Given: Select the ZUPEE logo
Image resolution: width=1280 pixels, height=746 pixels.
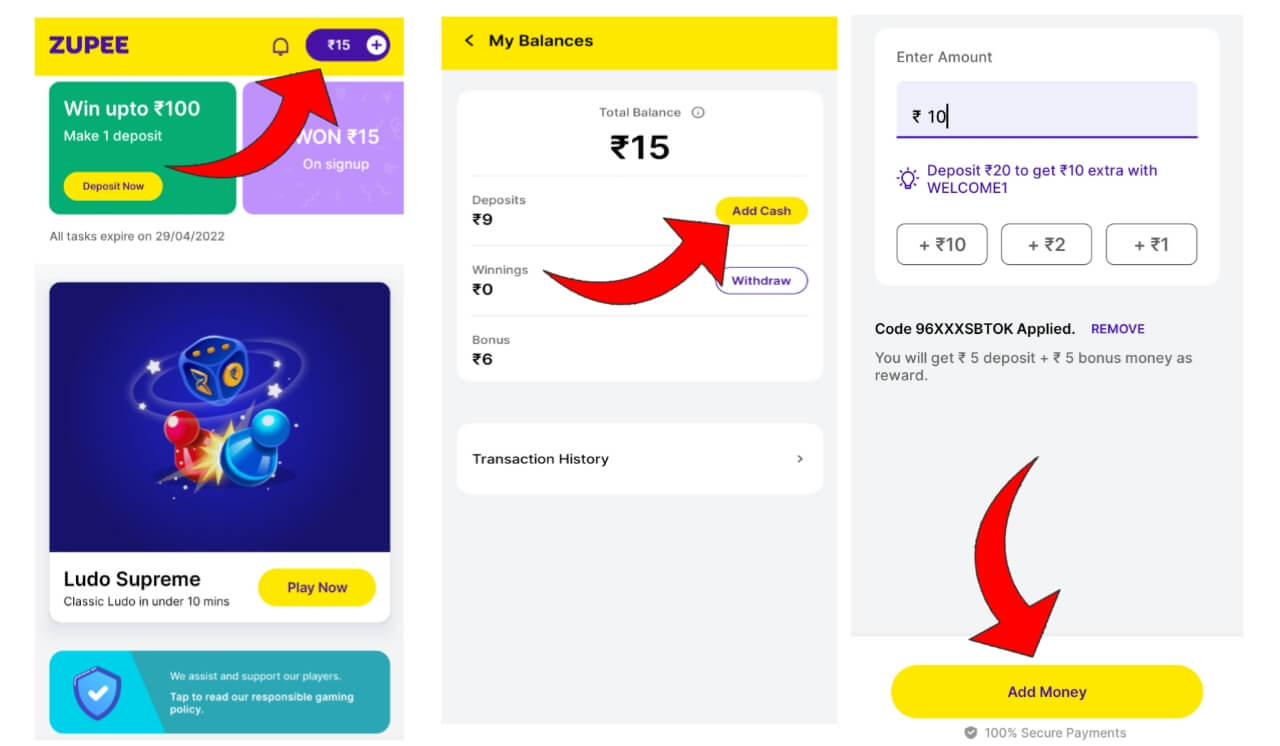Looking at the screenshot, I should click(x=89, y=45).
